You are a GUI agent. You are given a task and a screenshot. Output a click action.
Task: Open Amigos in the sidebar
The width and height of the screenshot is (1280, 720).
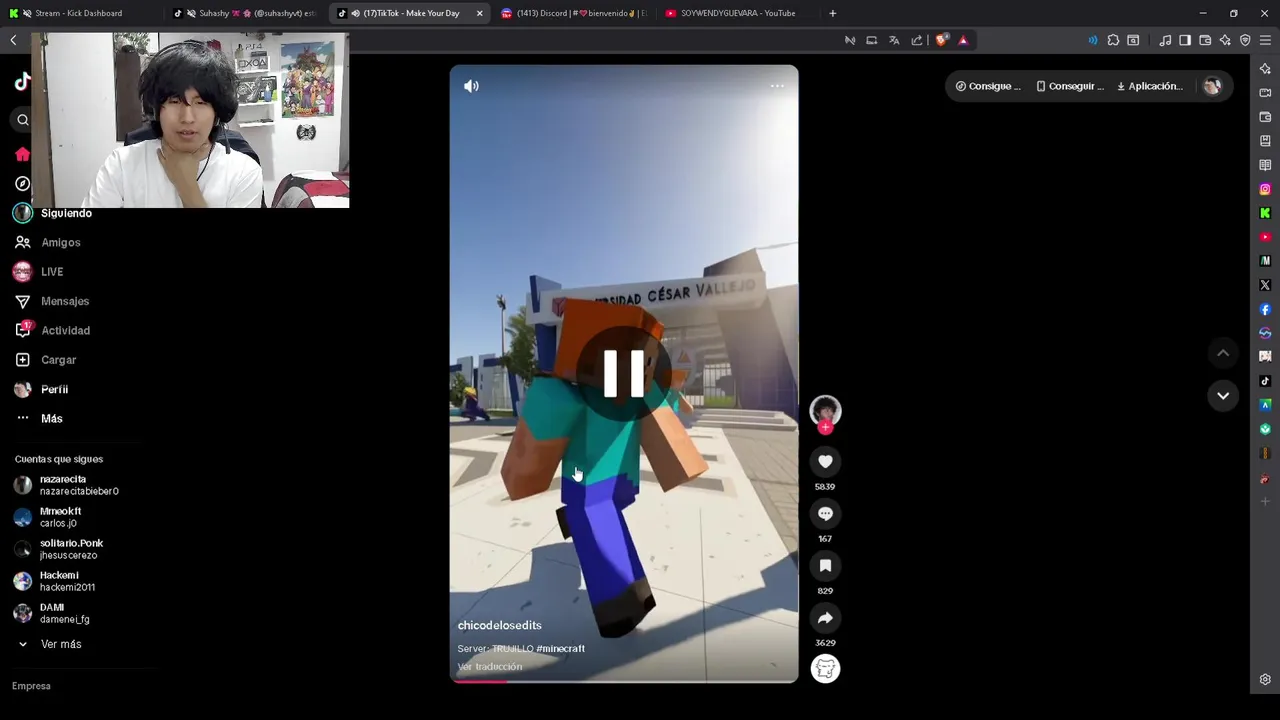(60, 242)
